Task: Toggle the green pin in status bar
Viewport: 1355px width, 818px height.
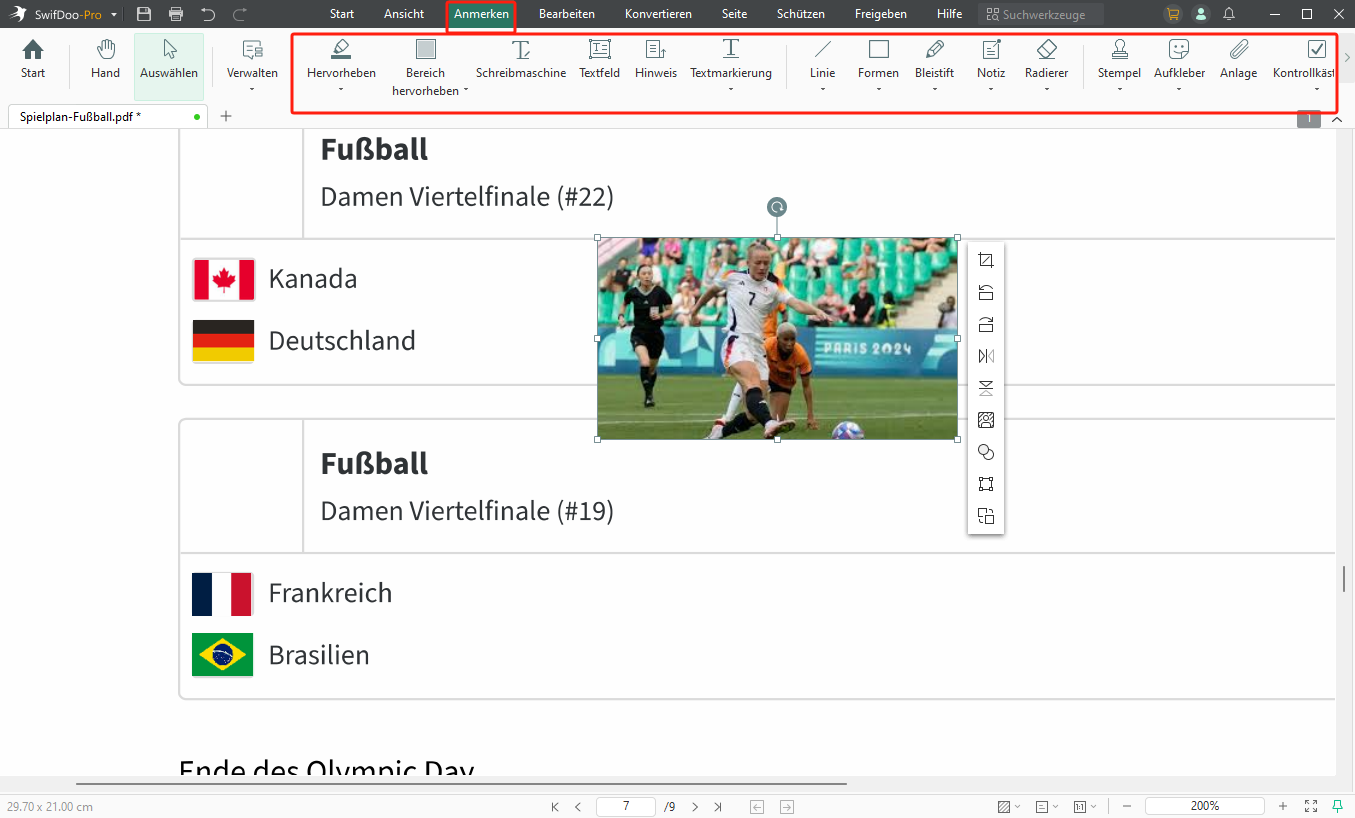Action: 1338,806
